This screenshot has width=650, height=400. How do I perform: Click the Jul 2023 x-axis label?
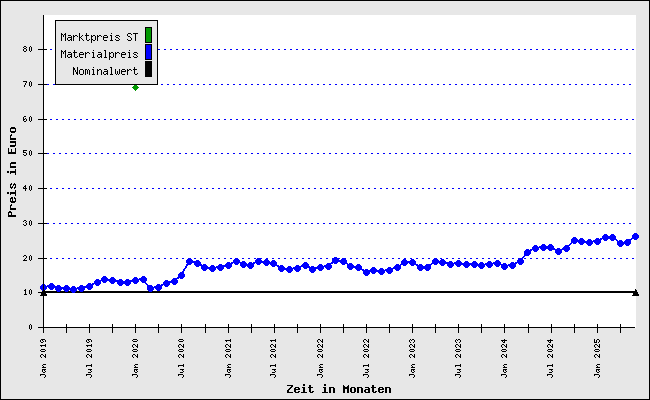click(458, 358)
